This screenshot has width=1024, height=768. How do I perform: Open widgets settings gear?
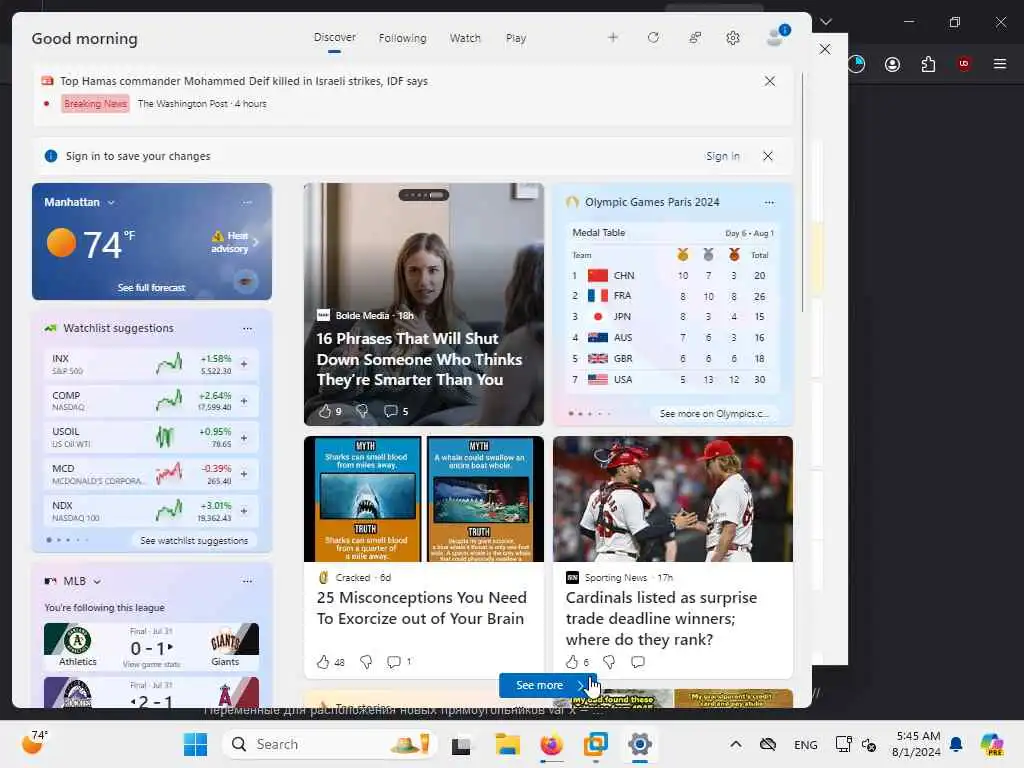coord(733,38)
